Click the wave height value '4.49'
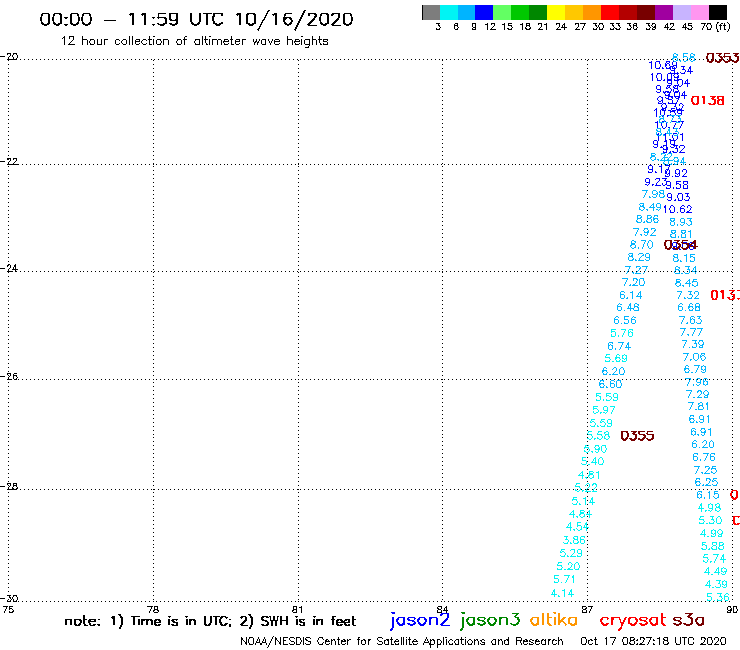The height and width of the screenshot is (650, 740). point(715,571)
